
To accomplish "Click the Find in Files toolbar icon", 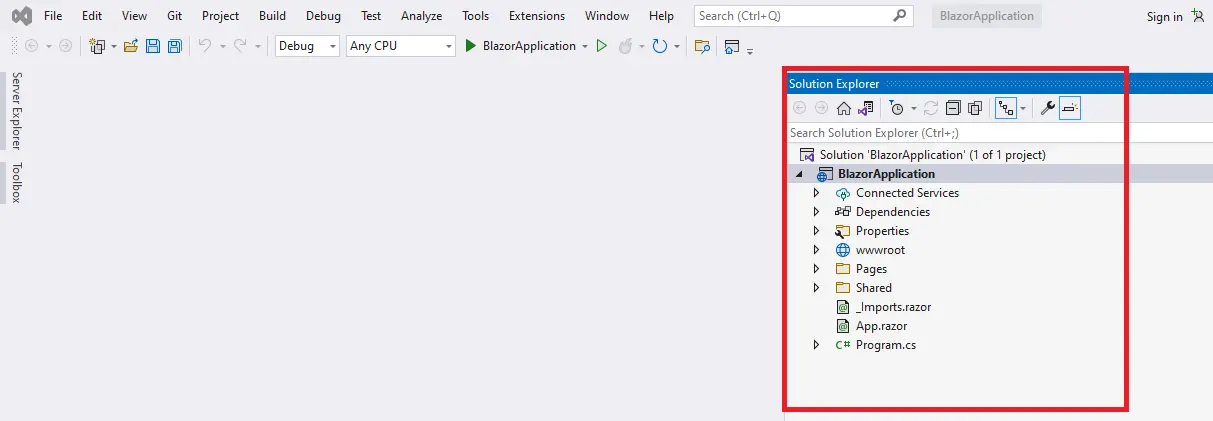I will (702, 46).
